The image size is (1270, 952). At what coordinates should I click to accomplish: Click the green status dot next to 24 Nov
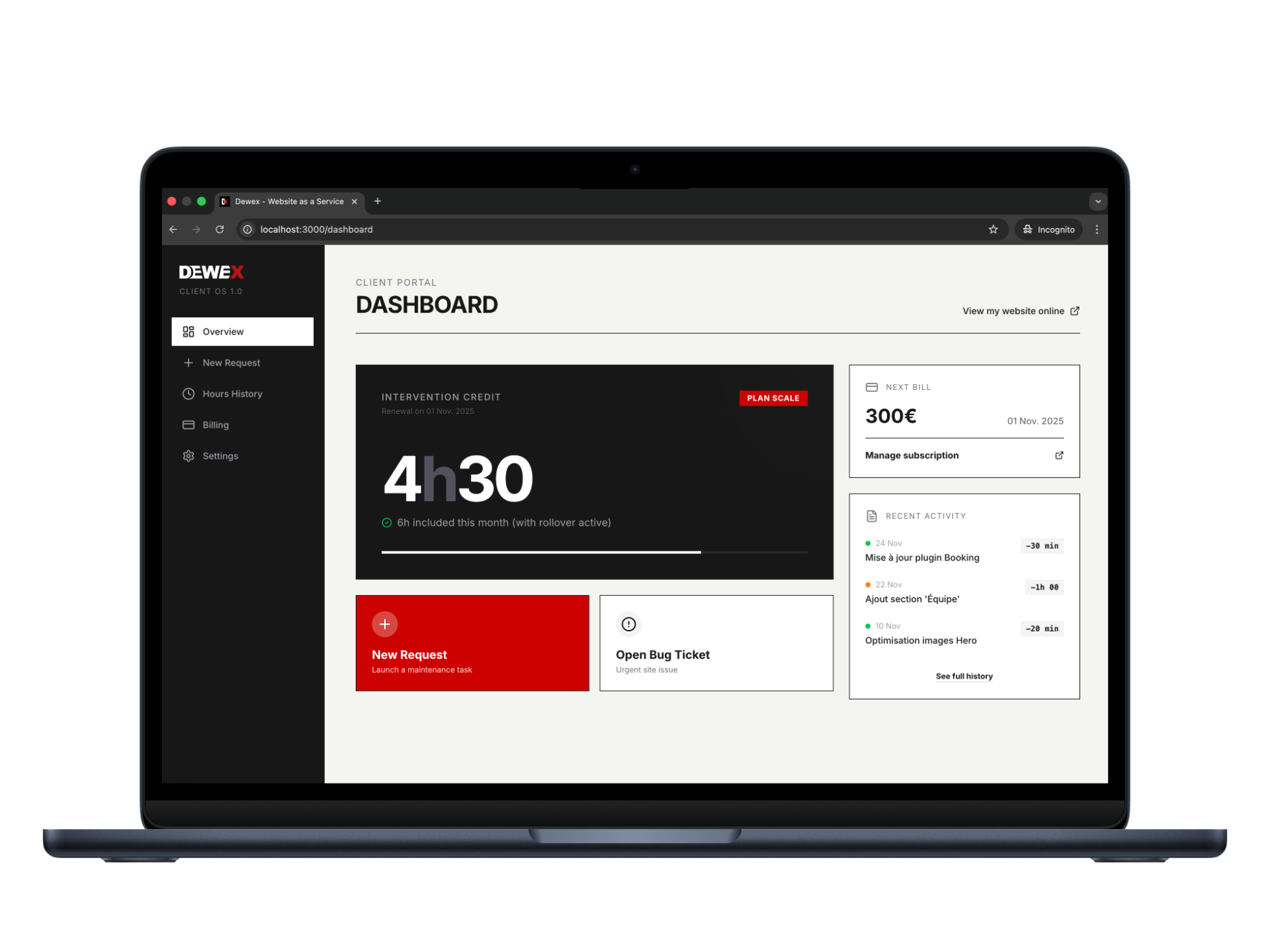click(x=867, y=542)
